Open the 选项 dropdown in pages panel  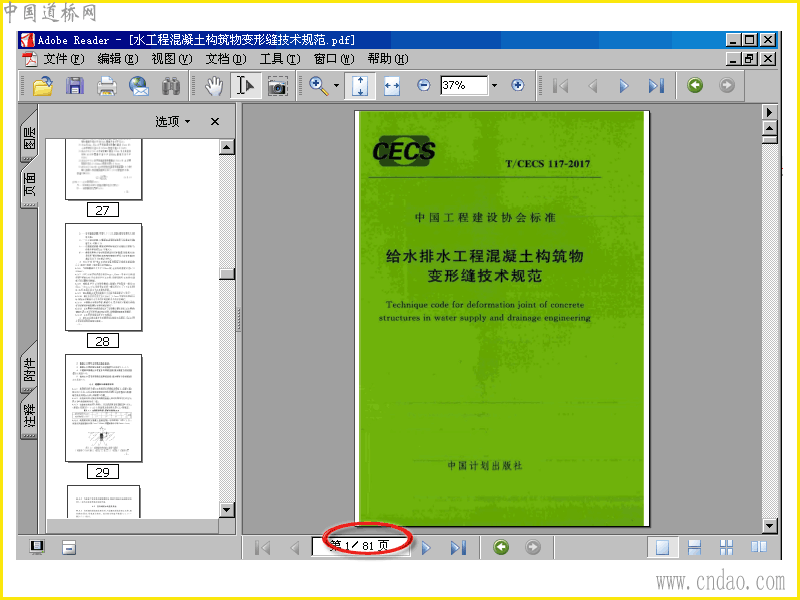point(173,121)
